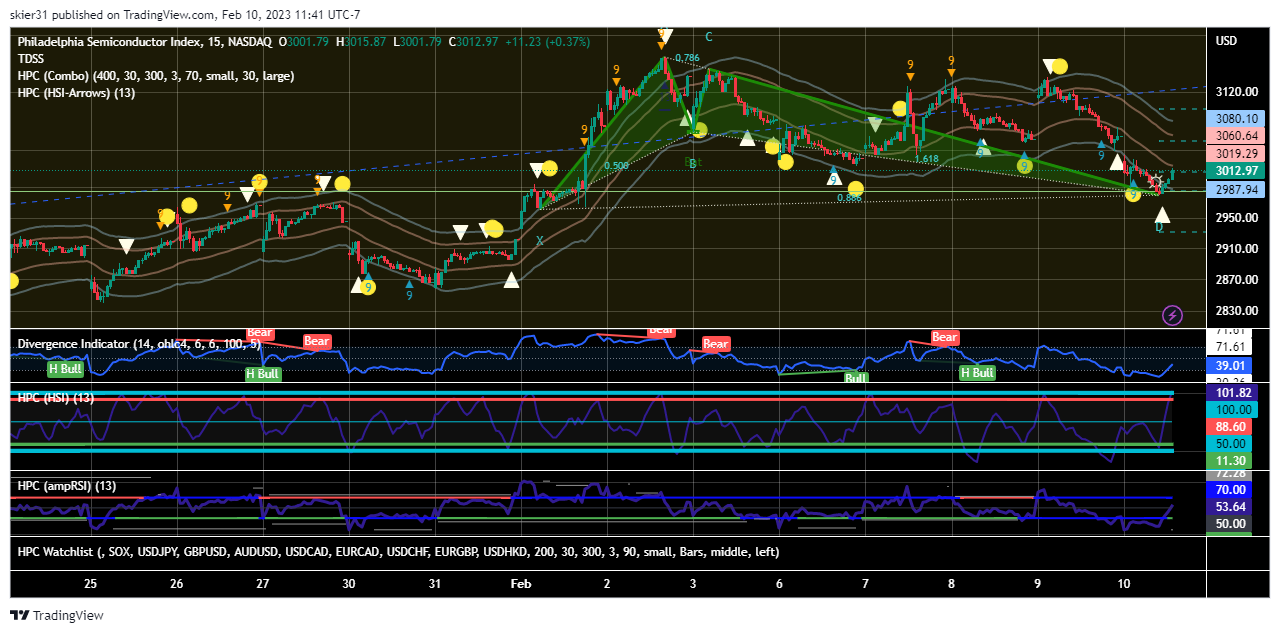
Task: Click the TradingView logo
Action: tap(57, 615)
